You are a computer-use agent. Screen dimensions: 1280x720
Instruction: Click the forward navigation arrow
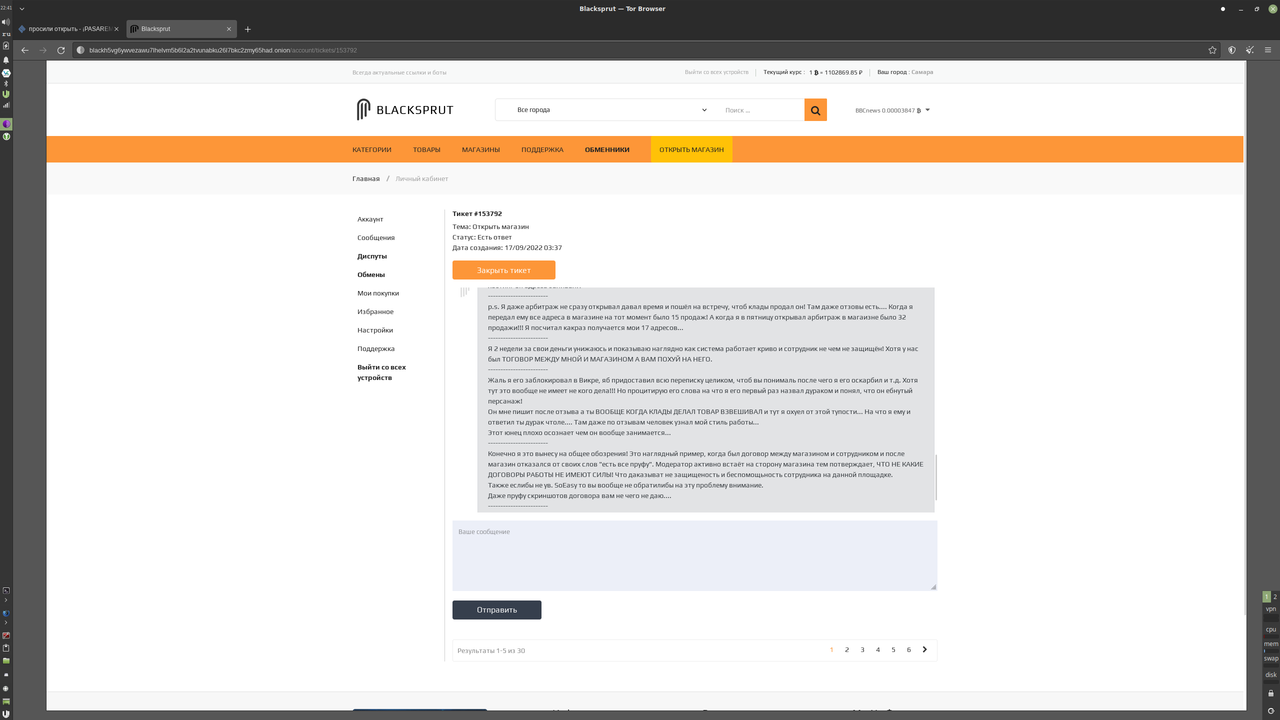click(x=43, y=50)
